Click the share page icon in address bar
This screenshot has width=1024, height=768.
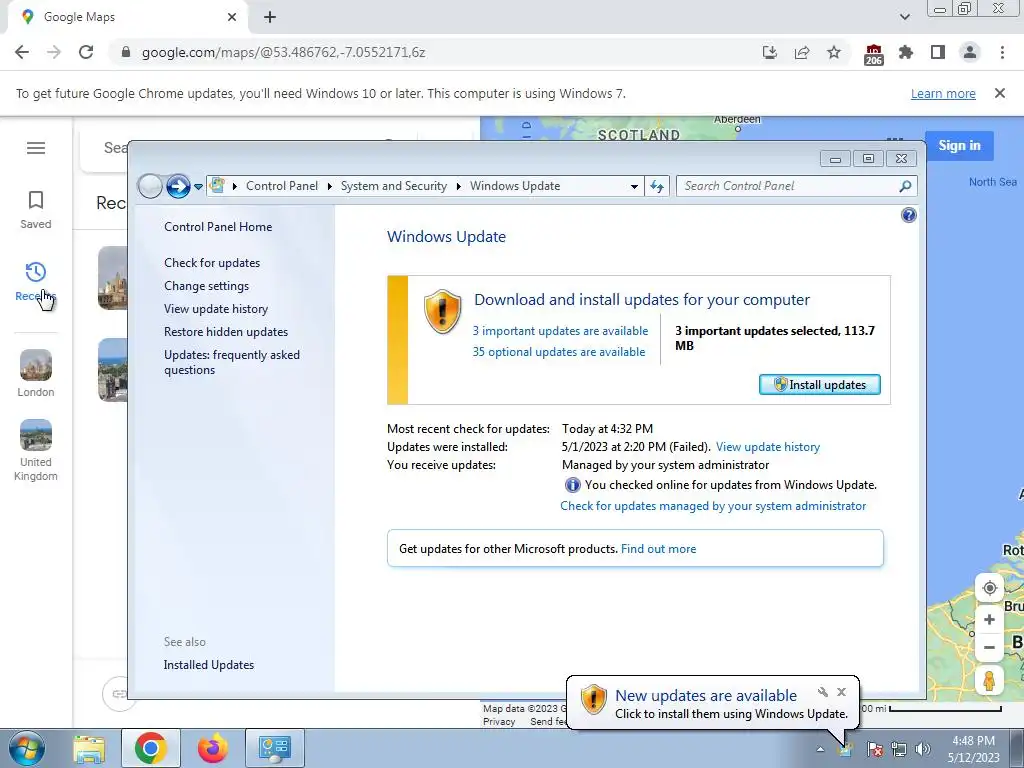(x=802, y=52)
